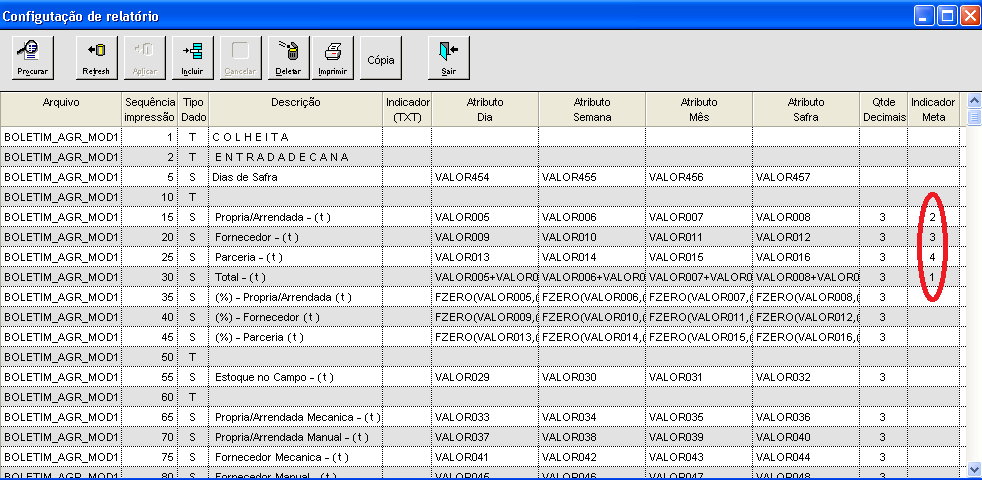Click the Cópia button

click(x=381, y=58)
